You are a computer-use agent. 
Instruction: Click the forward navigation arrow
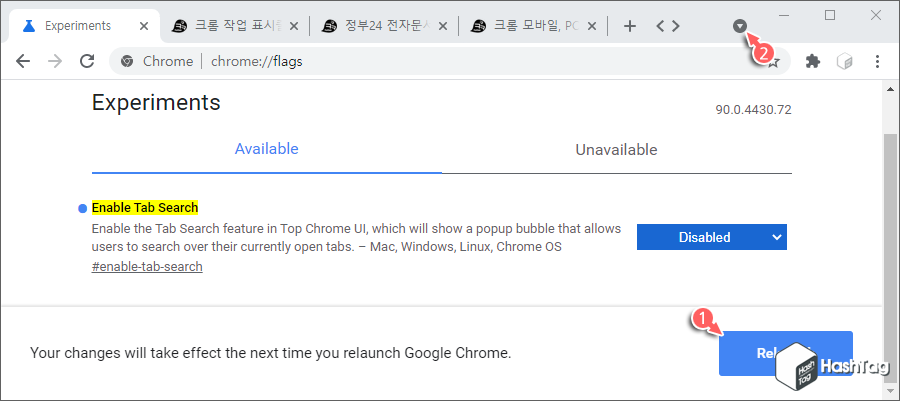click(x=55, y=61)
